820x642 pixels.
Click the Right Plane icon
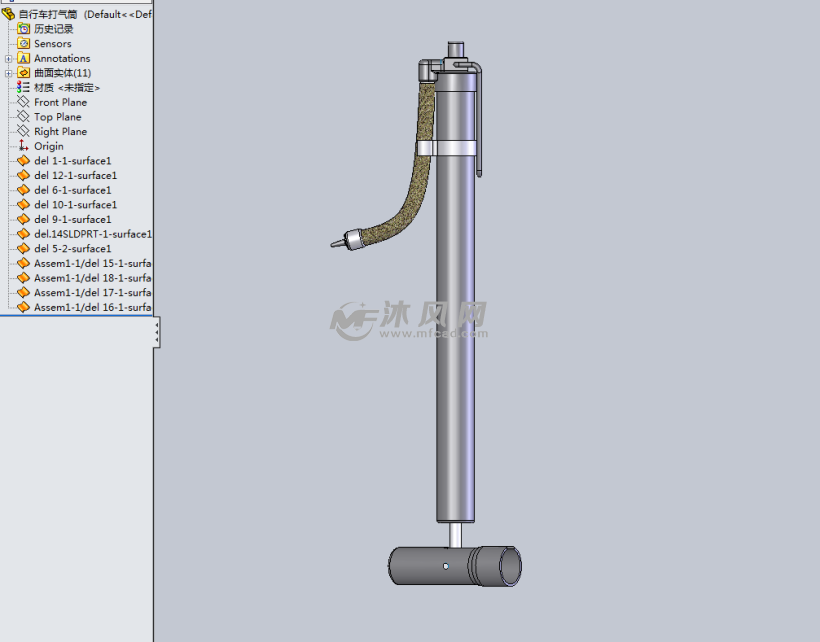[24, 131]
